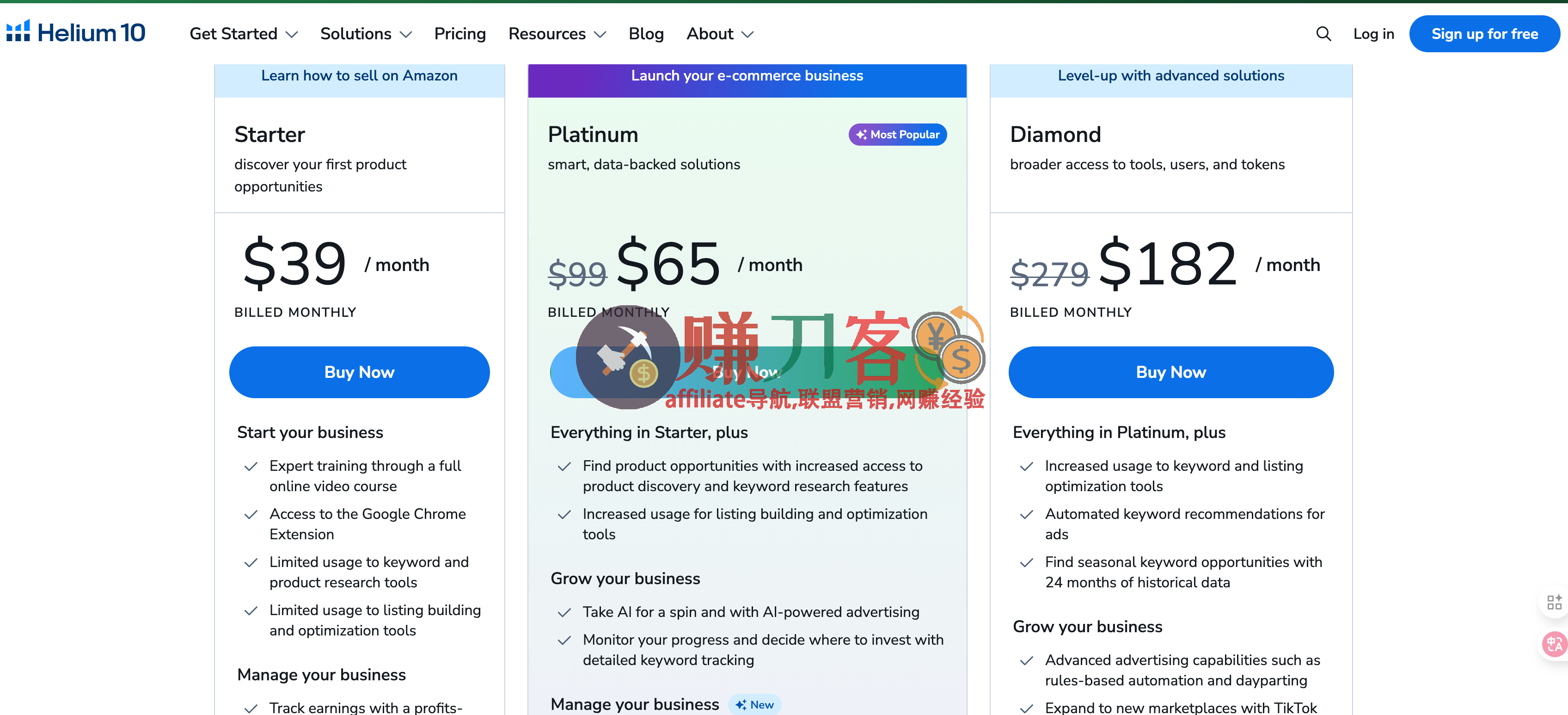The height and width of the screenshot is (715, 1568).
Task: Go to the Blog page
Action: [646, 34]
